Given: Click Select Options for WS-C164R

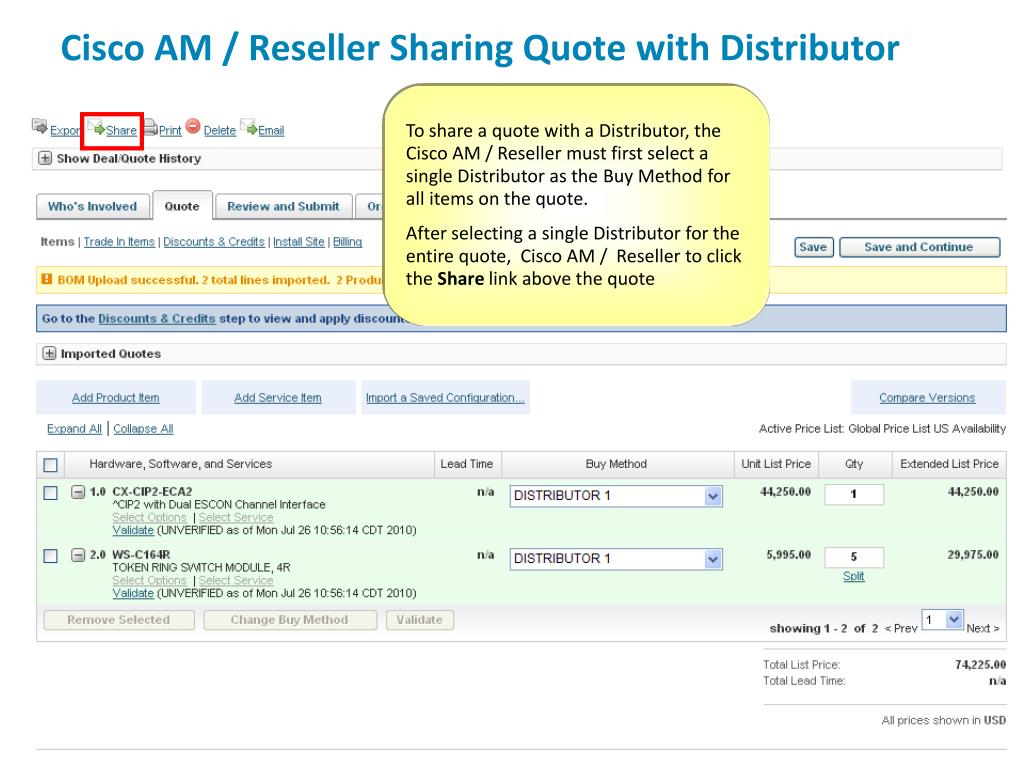Looking at the screenshot, I should point(150,580).
